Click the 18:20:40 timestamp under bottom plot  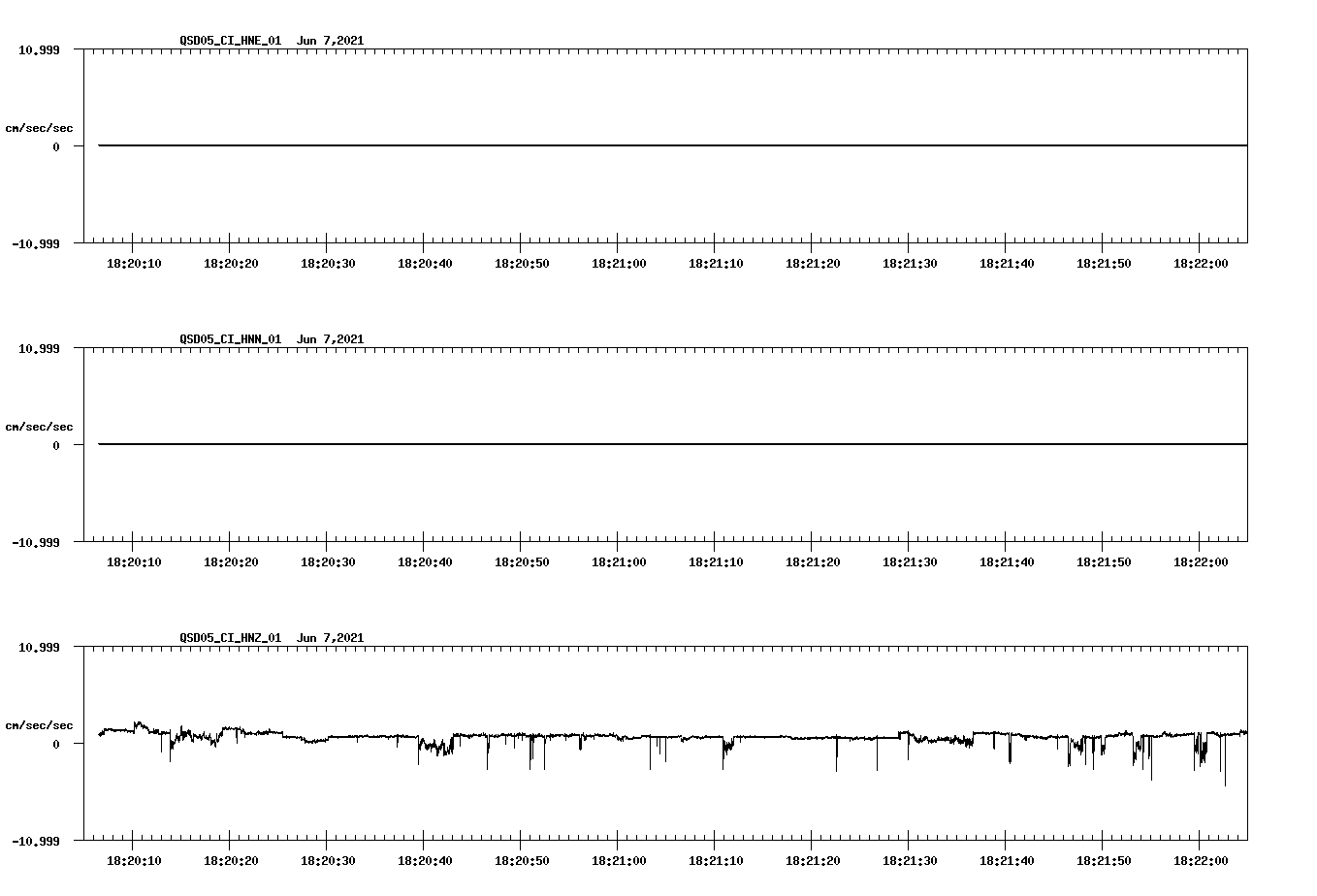(x=425, y=859)
